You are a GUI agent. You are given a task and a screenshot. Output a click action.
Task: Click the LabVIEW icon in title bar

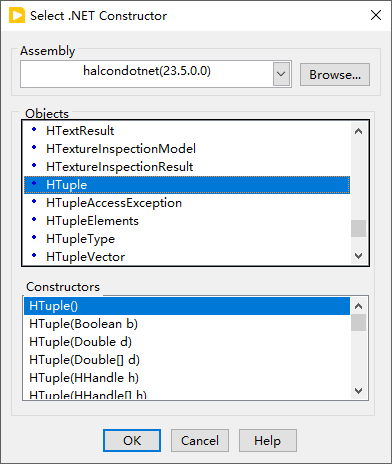coord(17,16)
